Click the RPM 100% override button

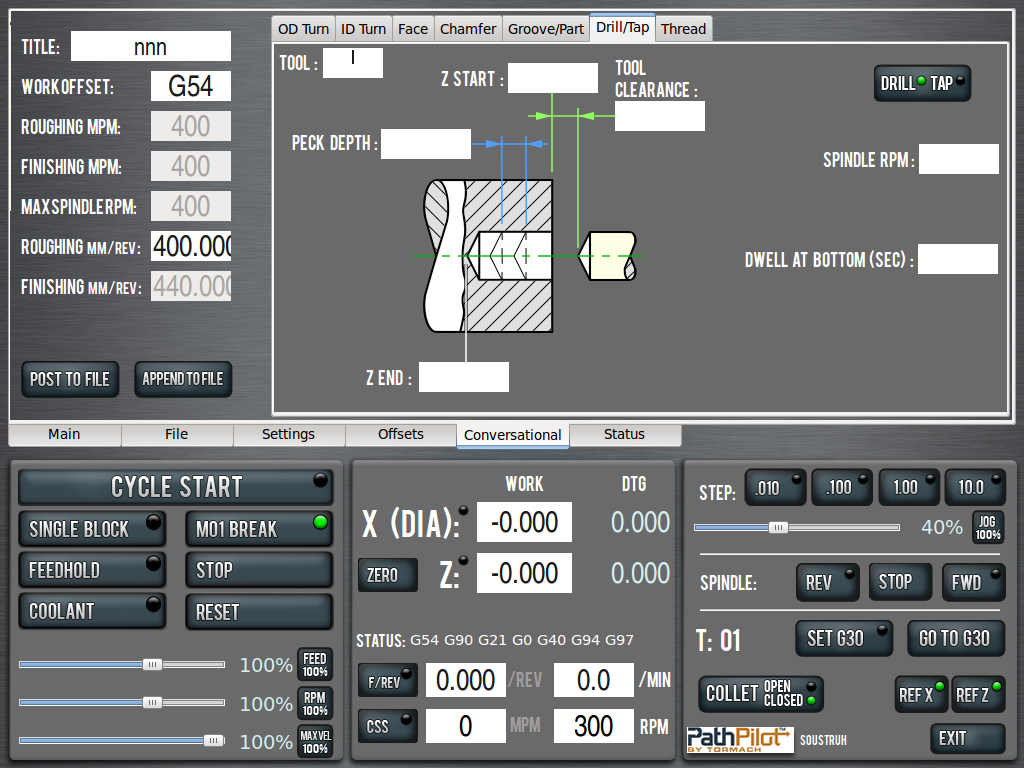pos(315,704)
